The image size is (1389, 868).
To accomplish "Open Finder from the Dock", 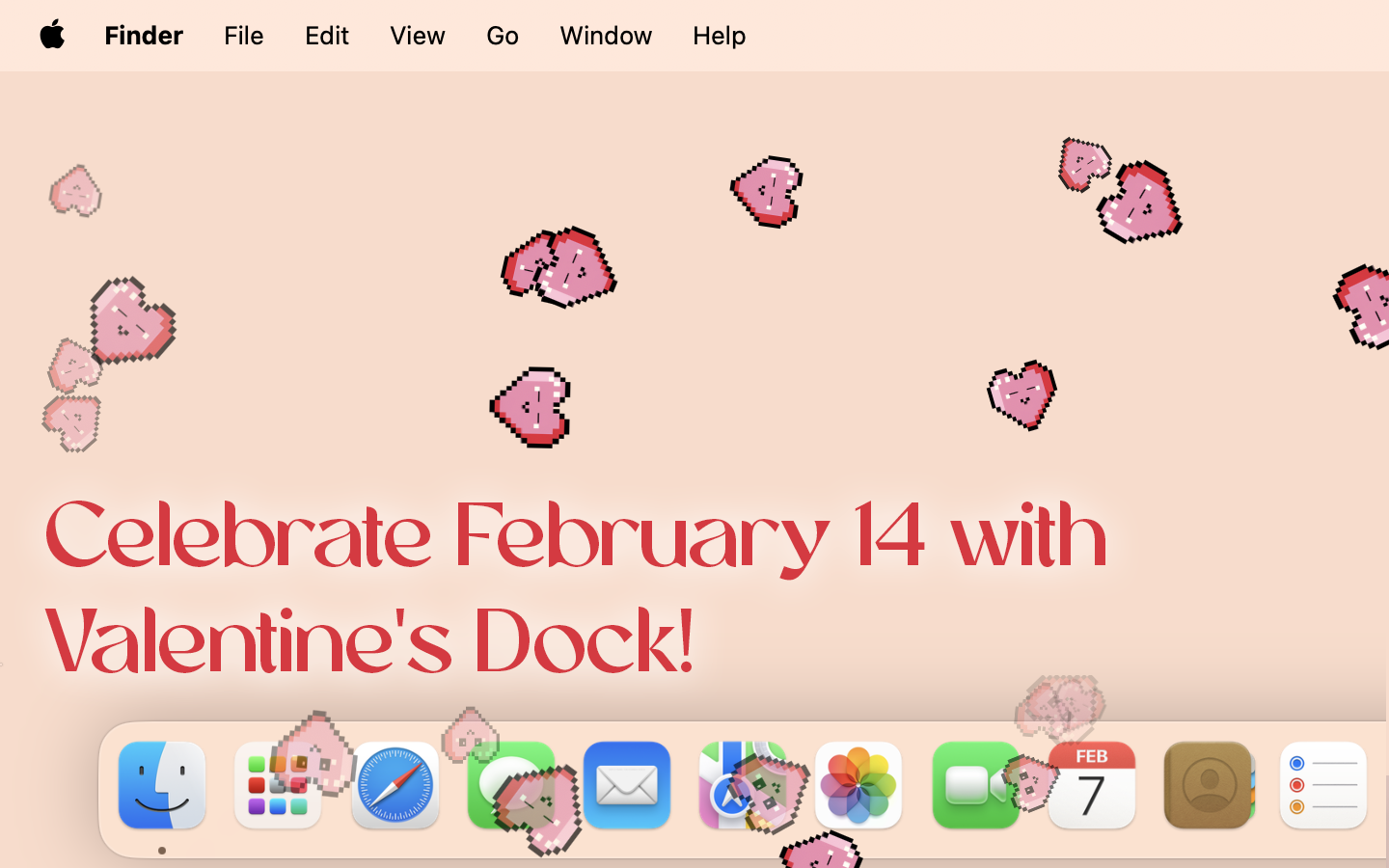I will (161, 785).
